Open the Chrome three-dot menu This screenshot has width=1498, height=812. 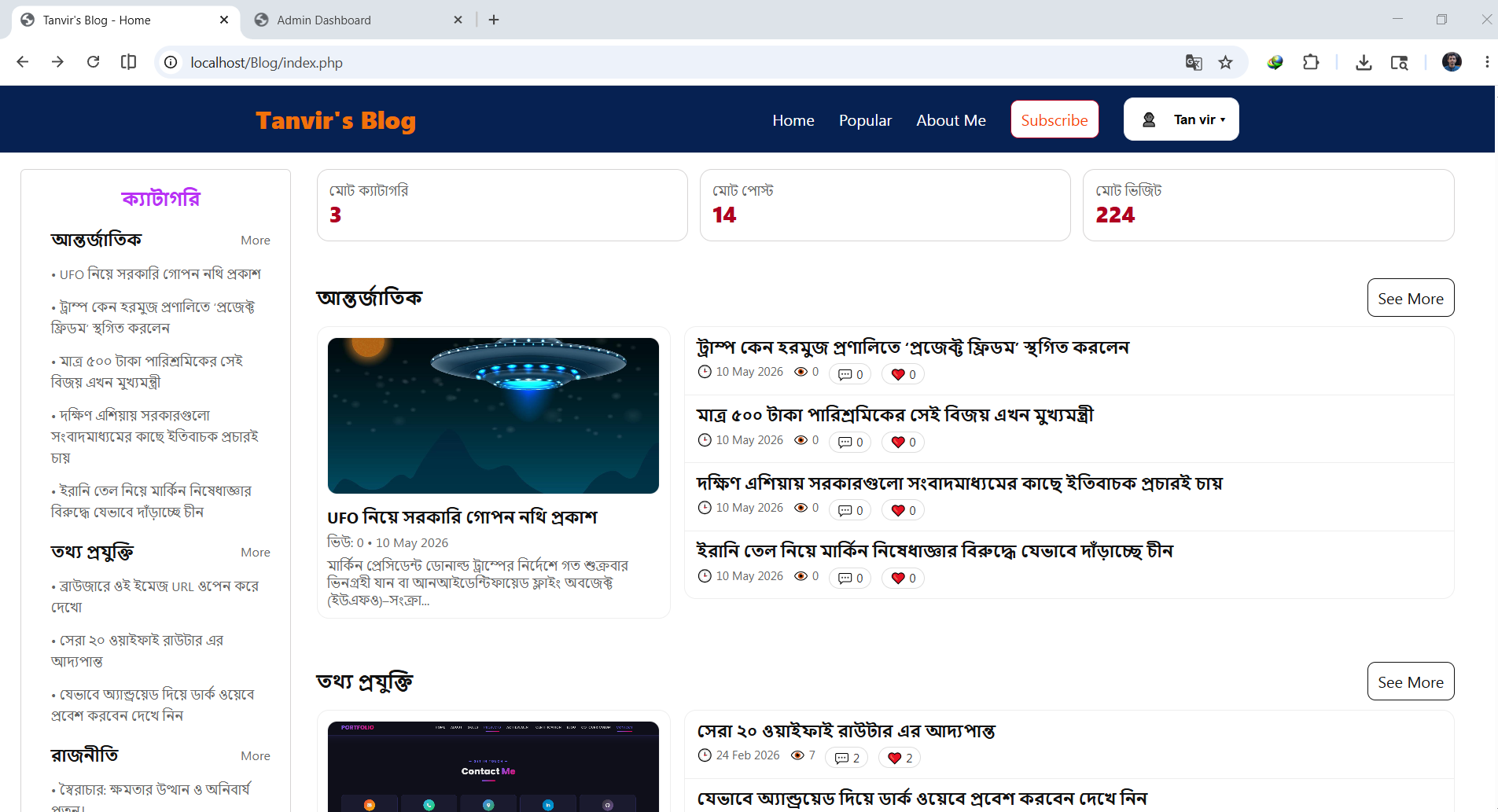pos(1486,62)
